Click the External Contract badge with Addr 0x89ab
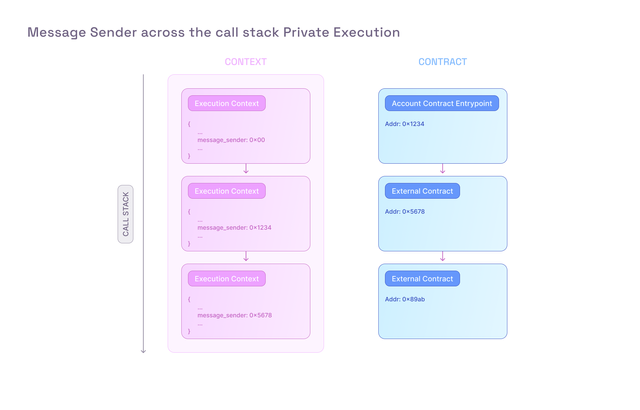The image size is (640, 410). coord(422,279)
